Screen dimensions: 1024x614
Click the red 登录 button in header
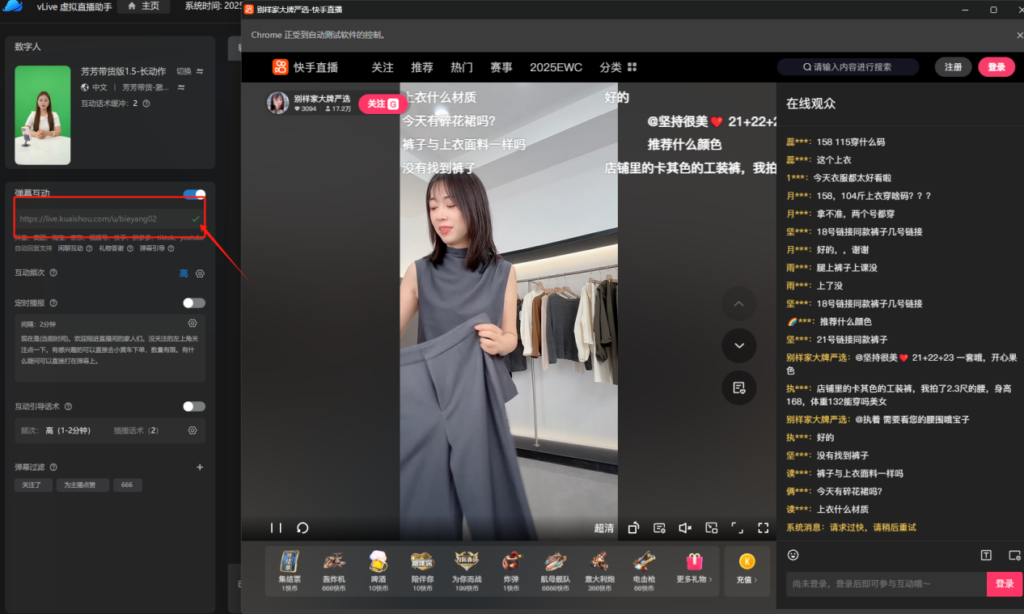pos(996,67)
